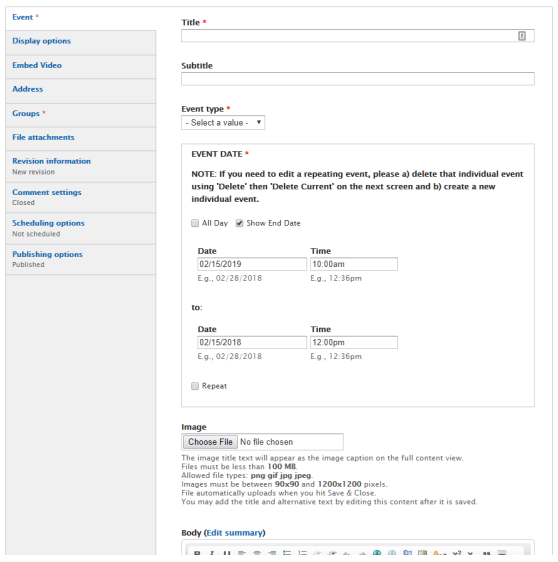Image resolution: width=558 pixels, height=562 pixels.
Task: Focus the Subtitle text field
Action: click(358, 79)
